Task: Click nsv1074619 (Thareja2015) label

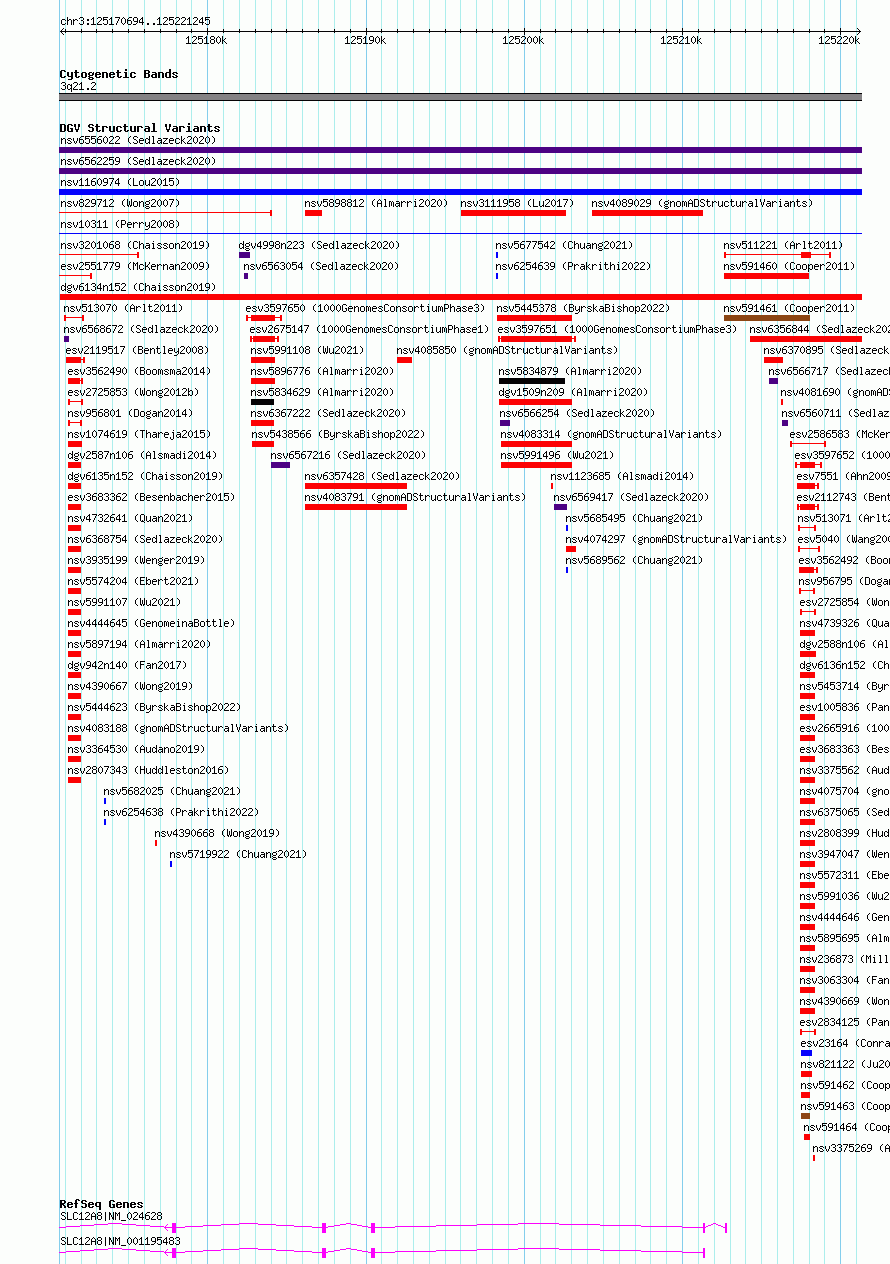Action: [139, 434]
